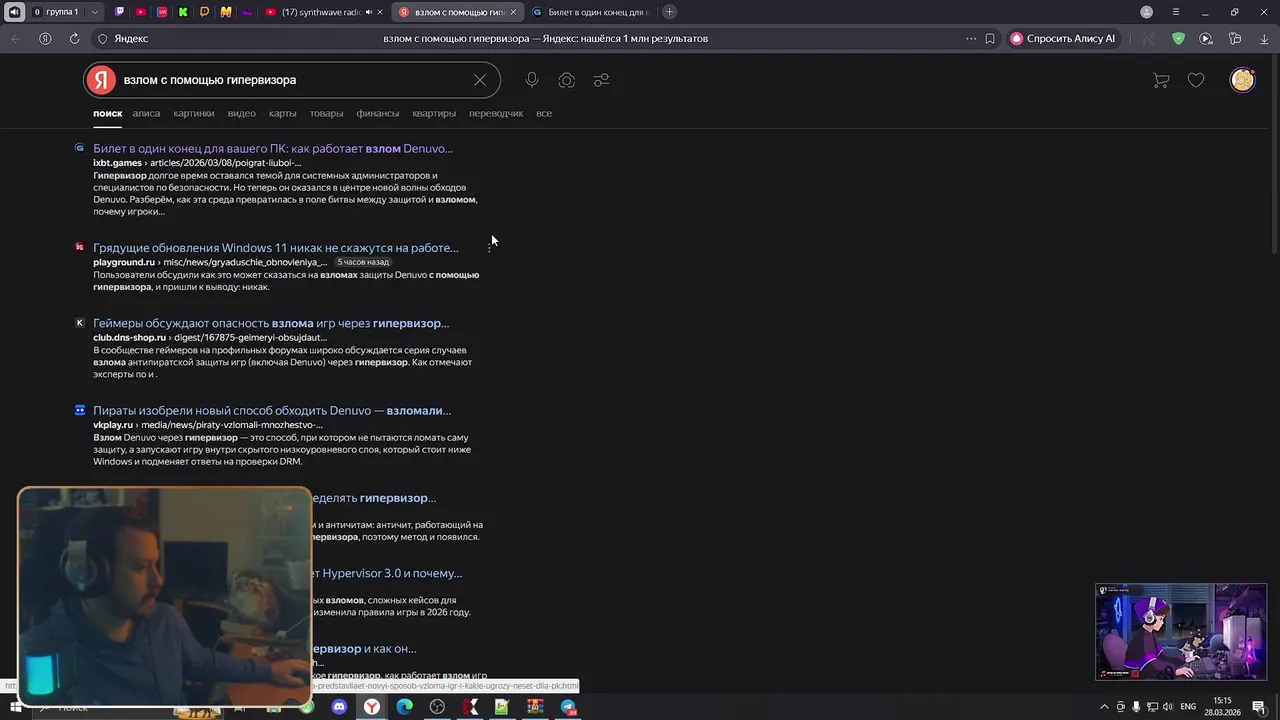Search by image with camera icon

(567, 80)
